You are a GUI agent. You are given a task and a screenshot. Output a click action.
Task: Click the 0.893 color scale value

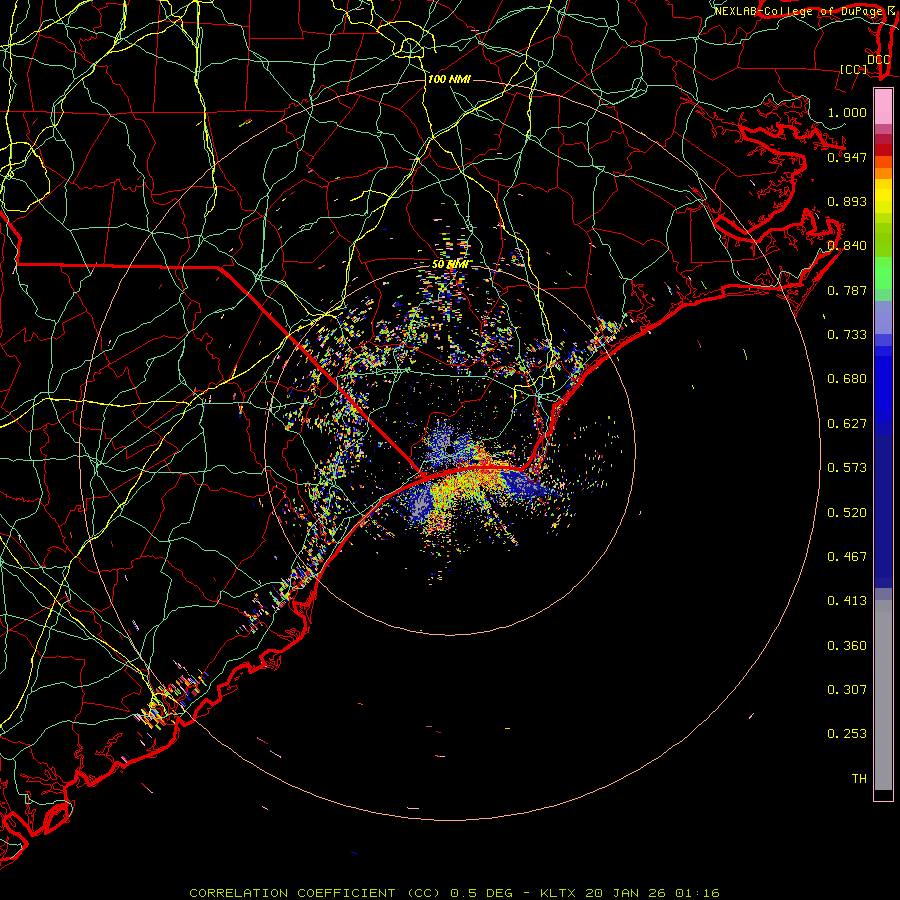coord(847,201)
